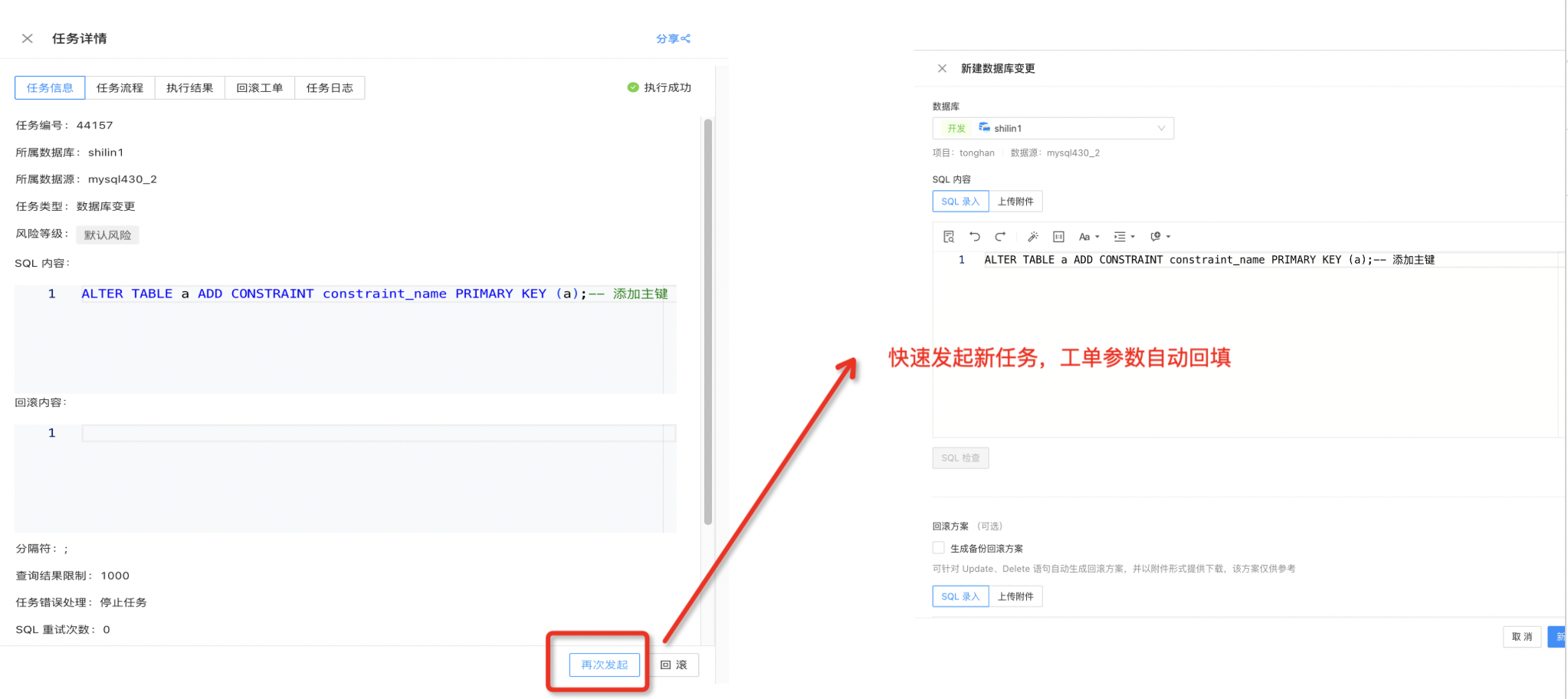The width and height of the screenshot is (1568, 699).
Task: Select the SQL beautify magic wand icon
Action: point(1033,236)
